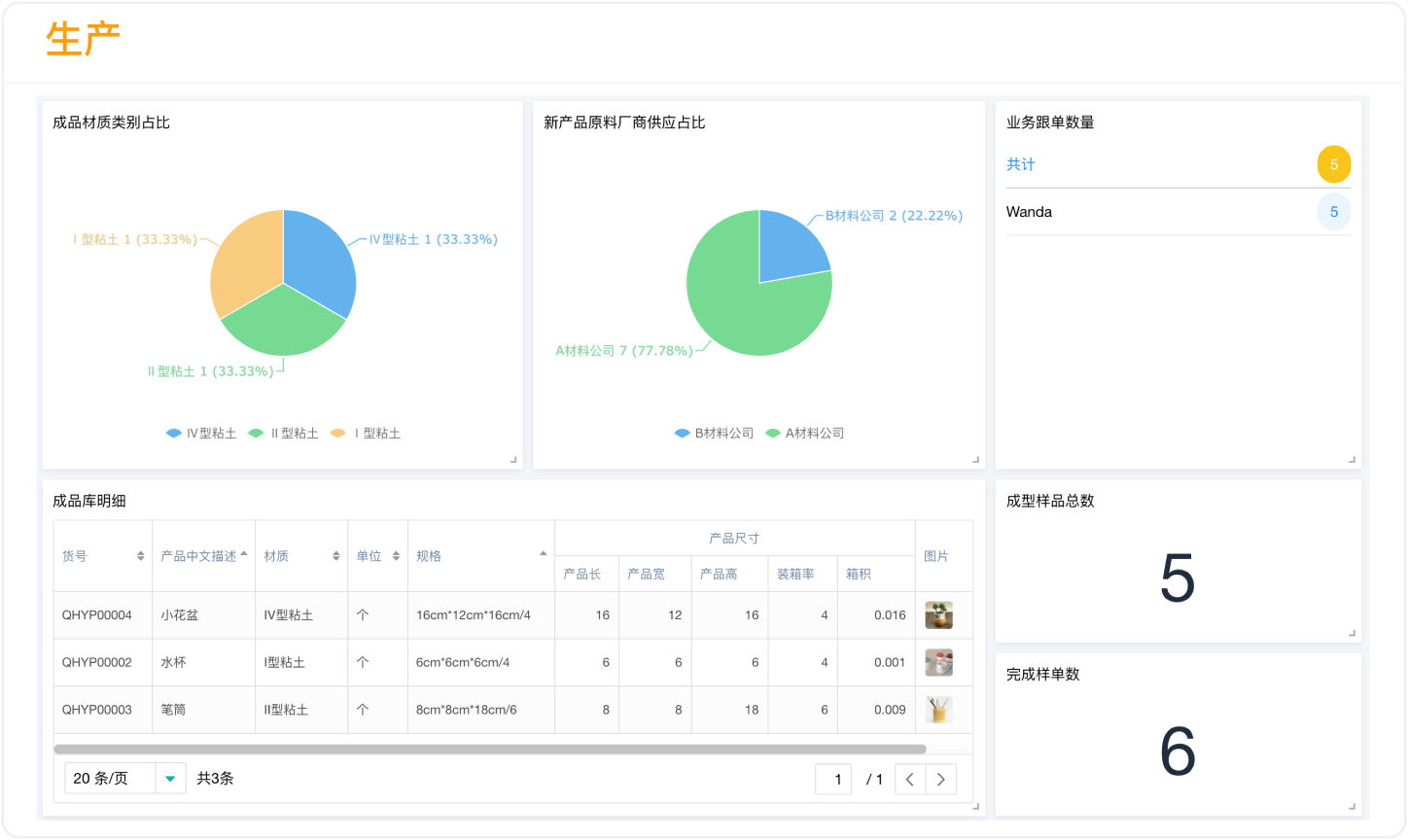The width and height of the screenshot is (1408, 840).
Task: Toggle A材料公司 legend entry
Action: 804,434
